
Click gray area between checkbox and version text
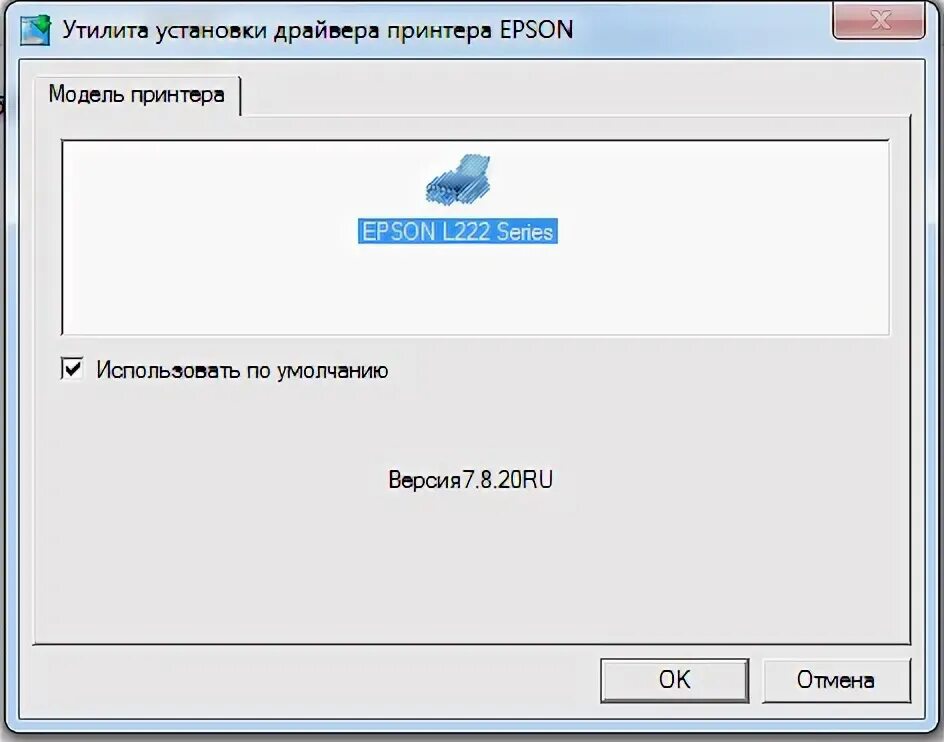pos(470,425)
